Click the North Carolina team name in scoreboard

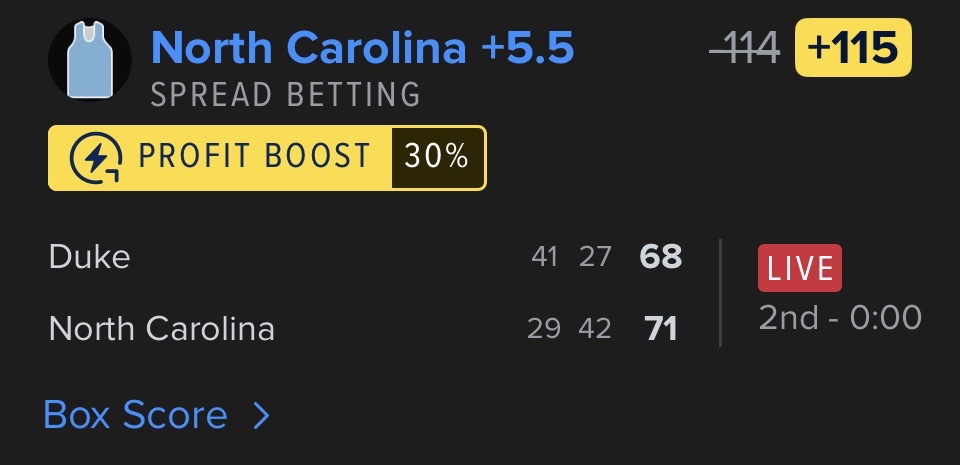[x=161, y=328]
